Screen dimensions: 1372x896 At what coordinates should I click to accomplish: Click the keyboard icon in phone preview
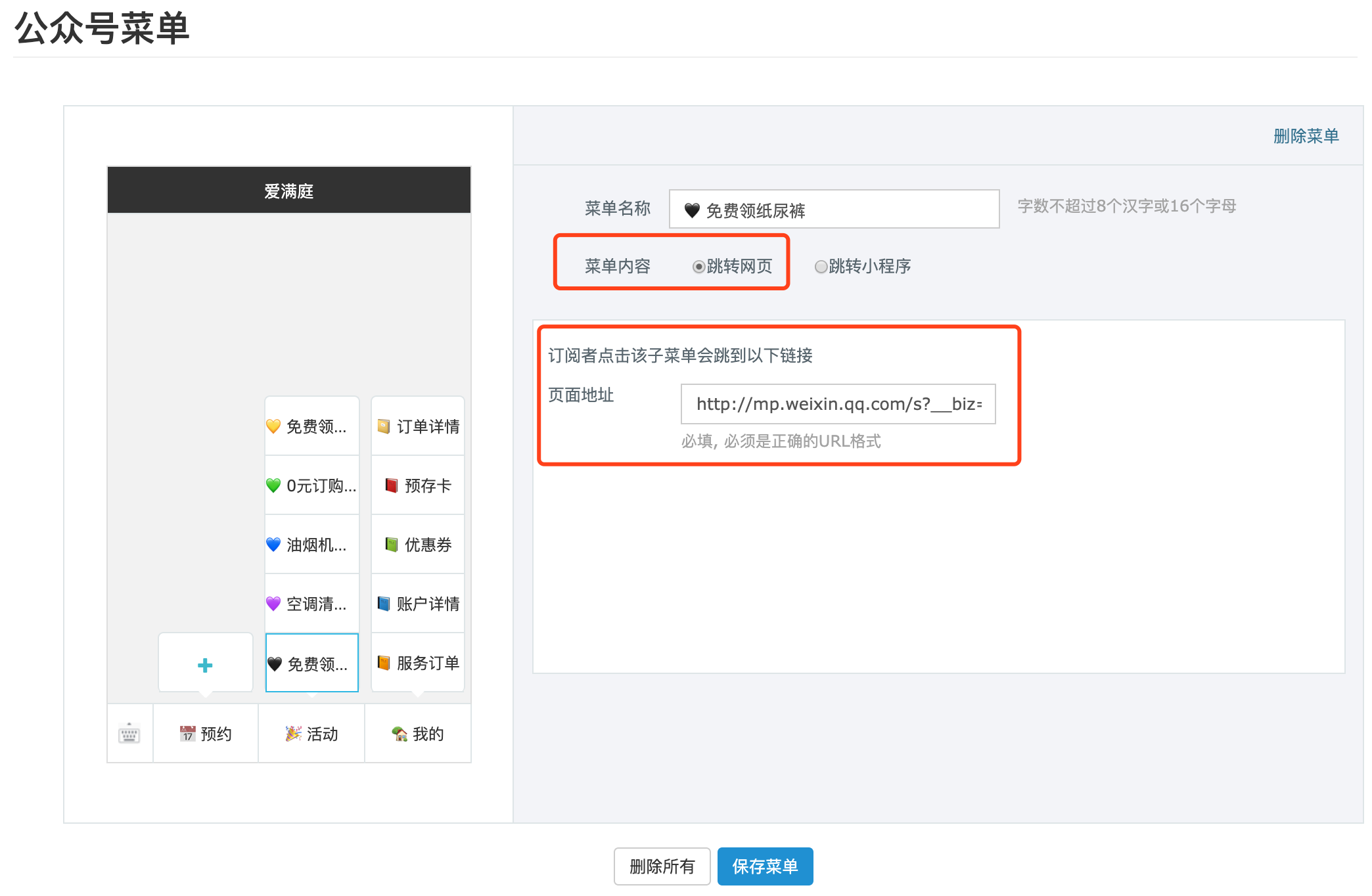(129, 733)
